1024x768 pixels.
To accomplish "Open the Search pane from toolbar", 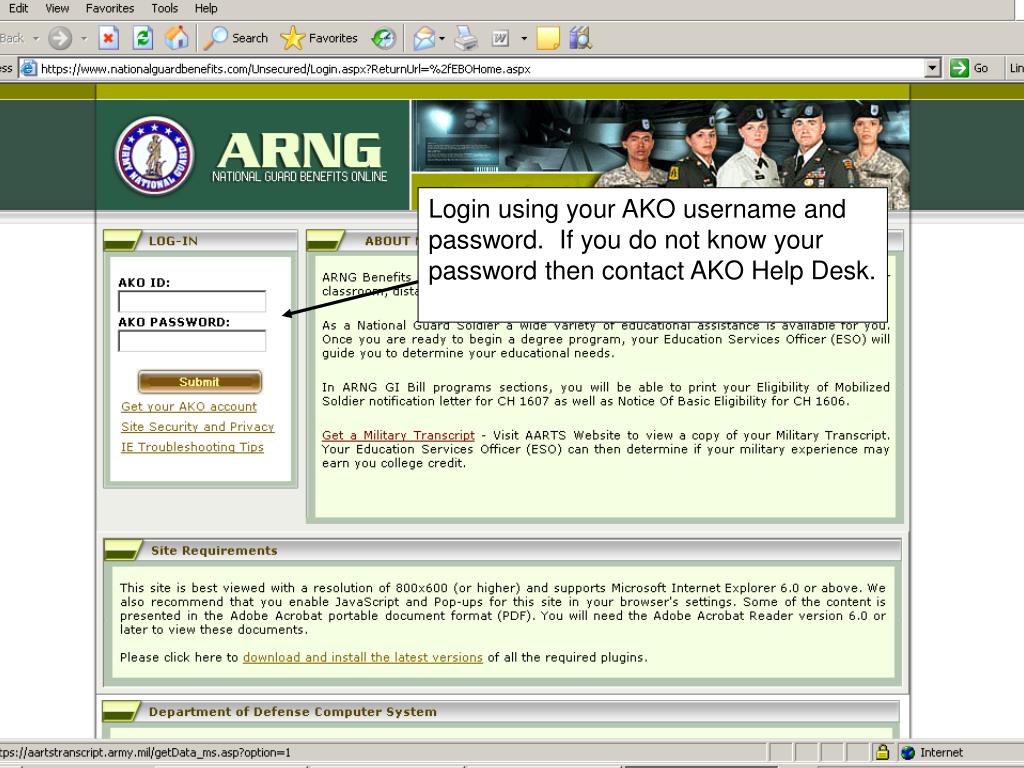I will click(x=236, y=39).
